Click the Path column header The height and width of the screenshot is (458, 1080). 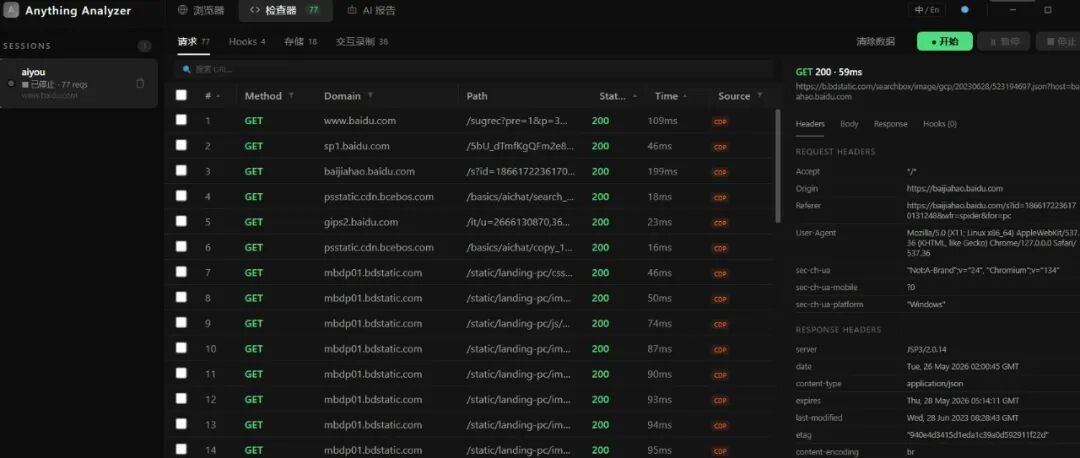pos(477,96)
